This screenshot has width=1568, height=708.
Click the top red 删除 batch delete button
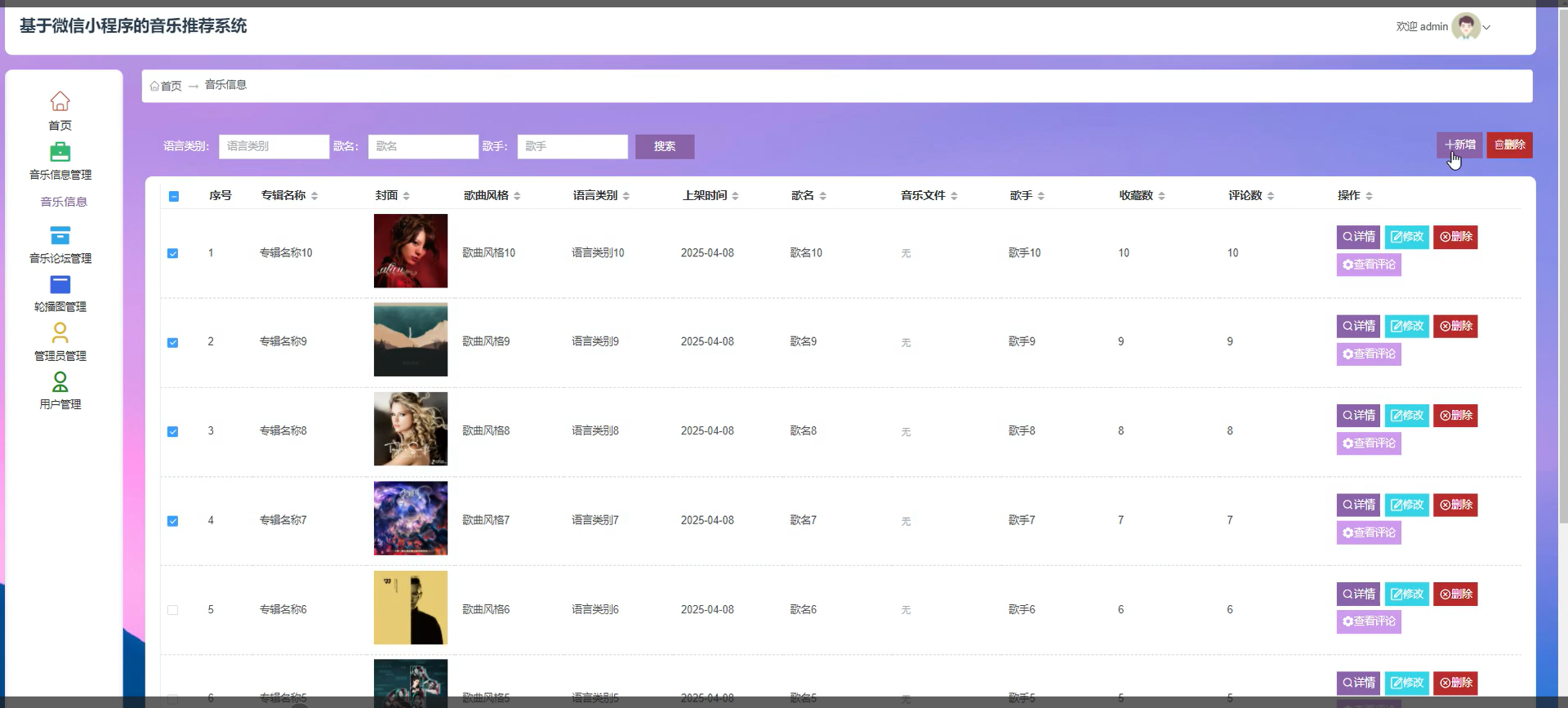tap(1509, 145)
